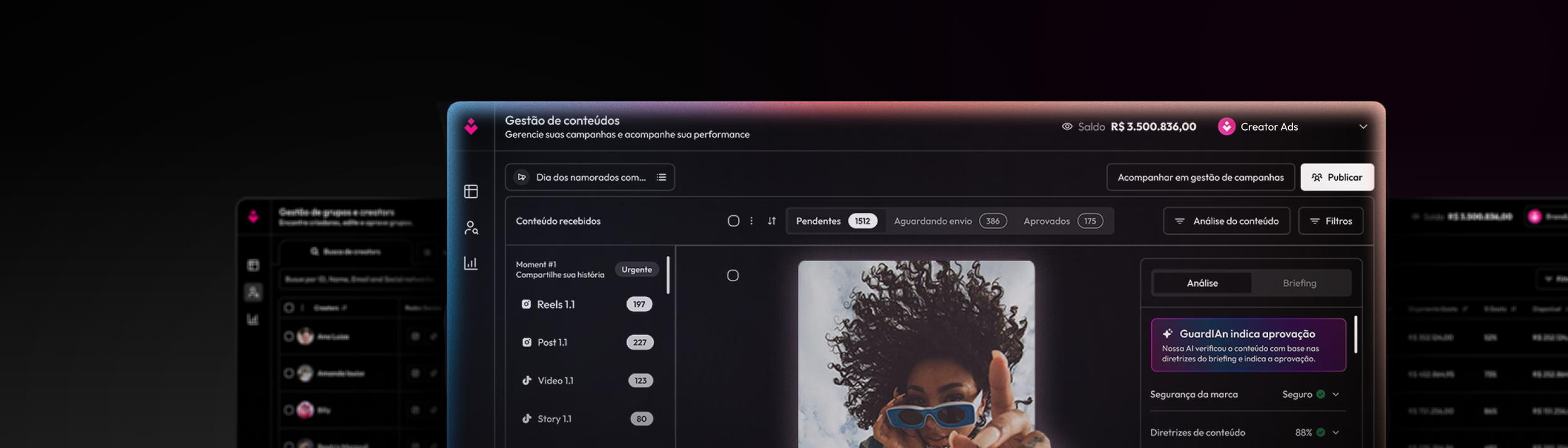Image resolution: width=1568 pixels, height=448 pixels.
Task: Click the Instagram icon beside Post 1.1
Action: [527, 343]
